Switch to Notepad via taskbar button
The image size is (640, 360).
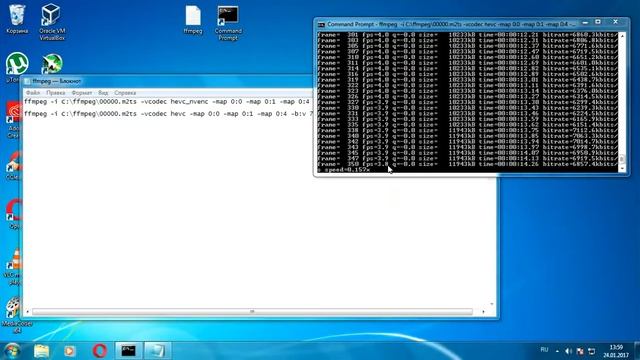(x=157, y=351)
